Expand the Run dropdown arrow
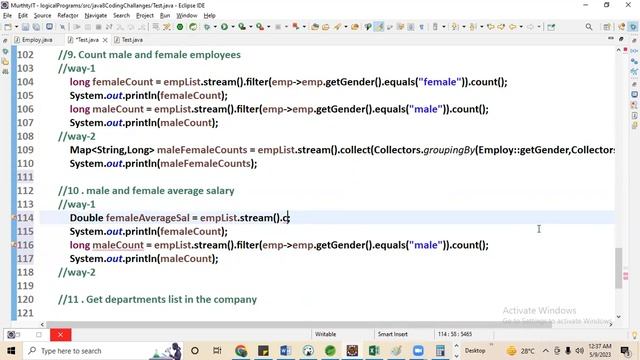The image size is (640, 360). (x=232, y=27)
